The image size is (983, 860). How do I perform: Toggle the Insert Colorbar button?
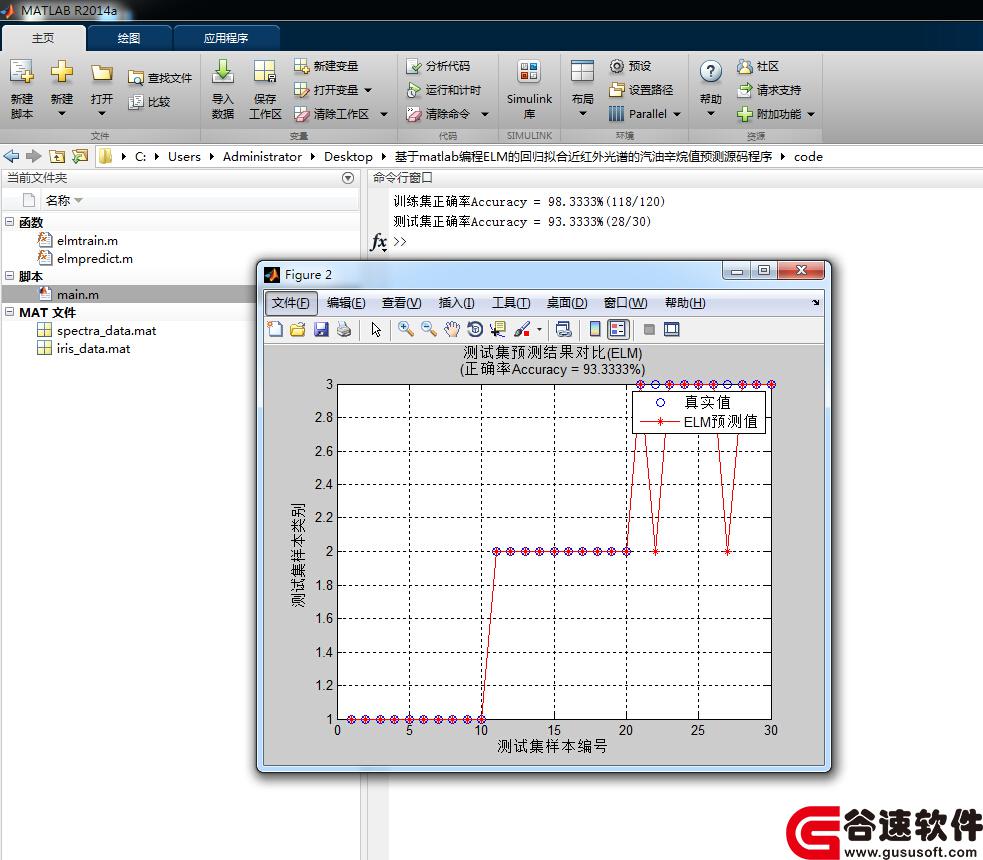tap(595, 329)
